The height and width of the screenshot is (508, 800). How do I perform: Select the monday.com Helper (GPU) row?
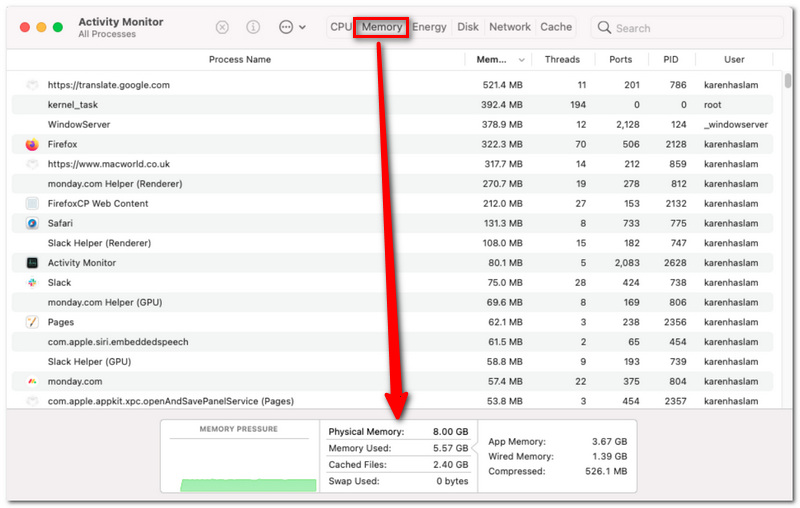(392, 302)
